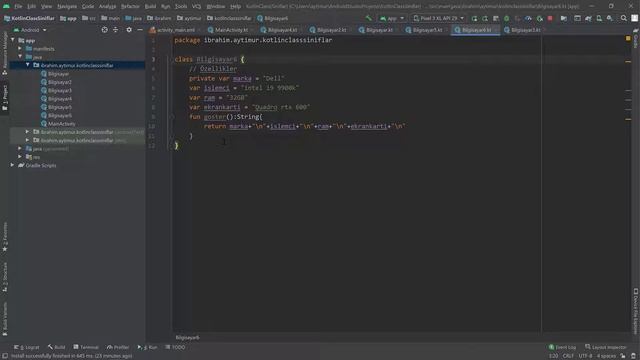Click the 4 spaces indent setting
This screenshot has height=360, width=640.
click(x=606, y=356)
